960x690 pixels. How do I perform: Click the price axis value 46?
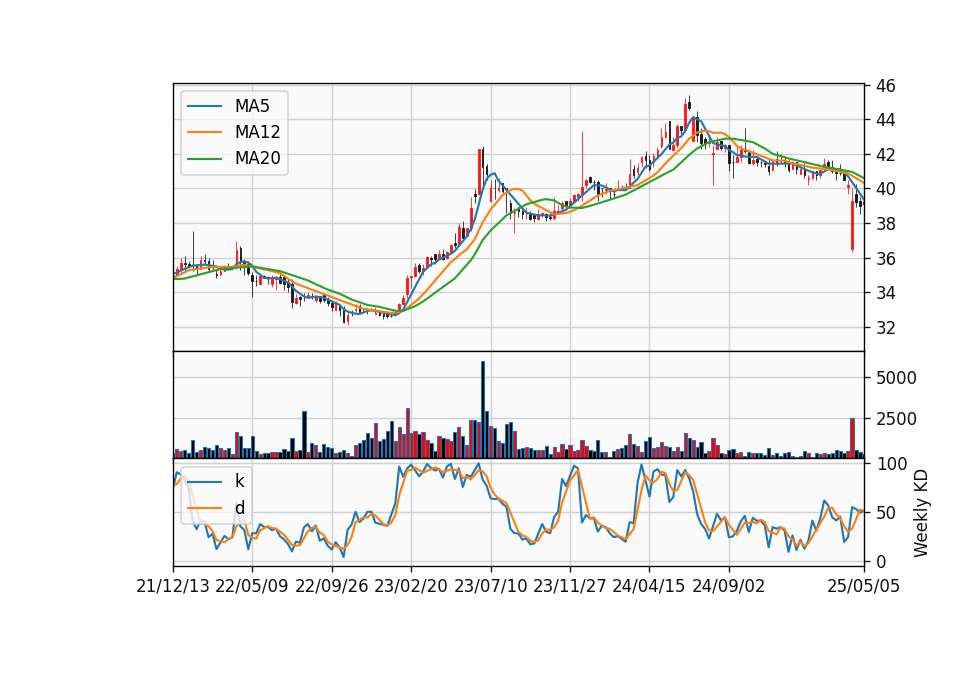(885, 86)
